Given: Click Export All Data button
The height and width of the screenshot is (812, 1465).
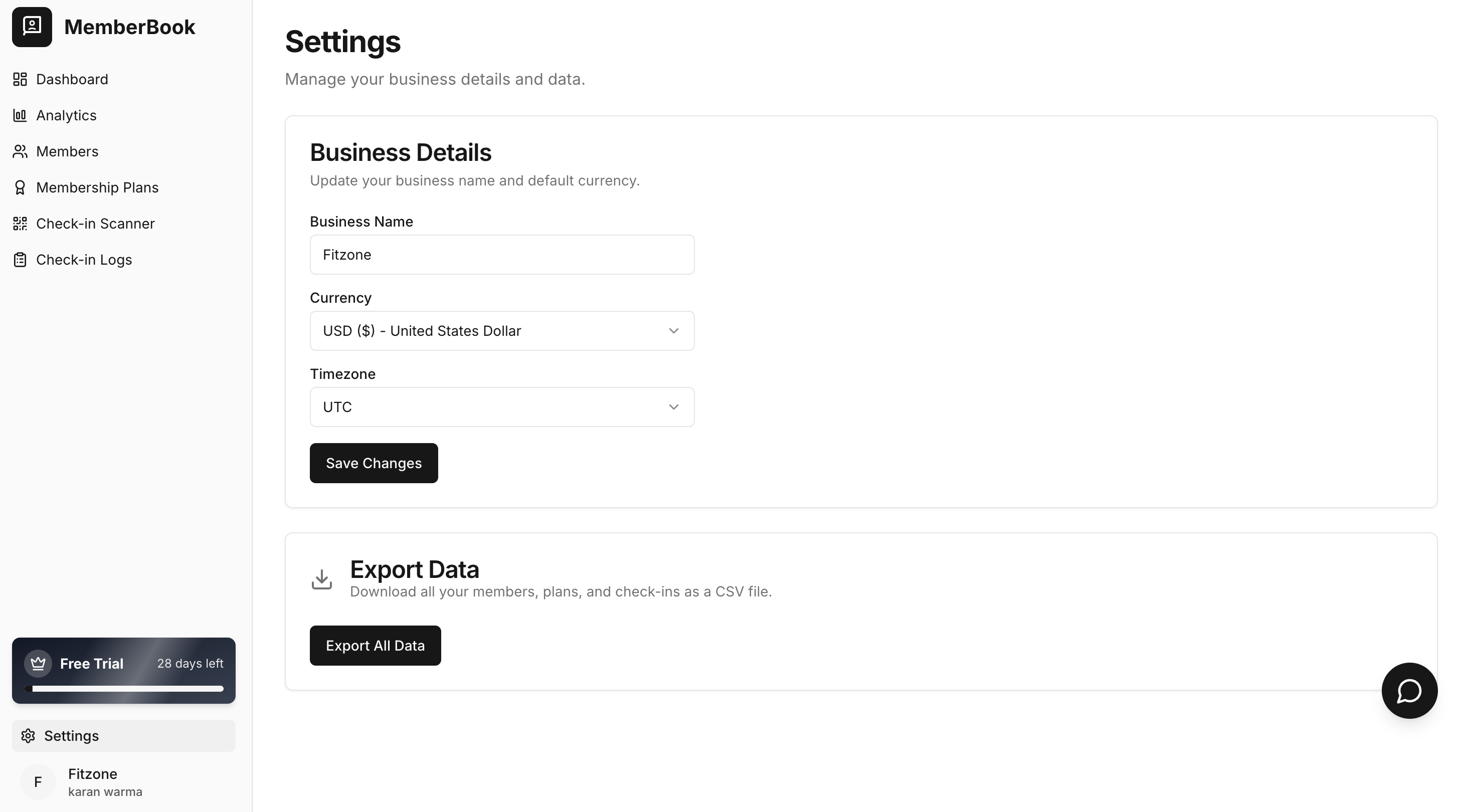Looking at the screenshot, I should point(375,646).
